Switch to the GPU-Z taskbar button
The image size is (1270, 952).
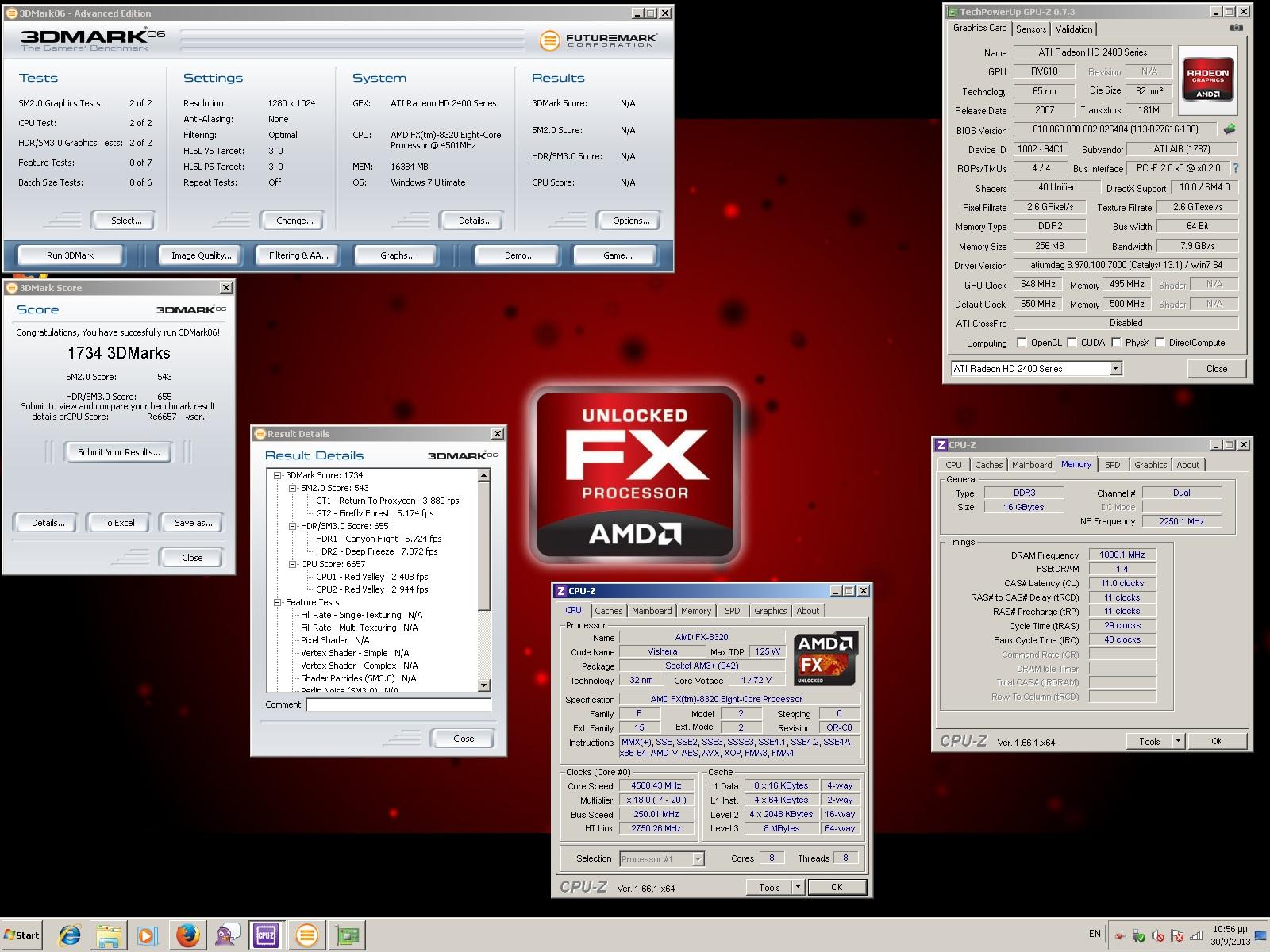coord(346,935)
